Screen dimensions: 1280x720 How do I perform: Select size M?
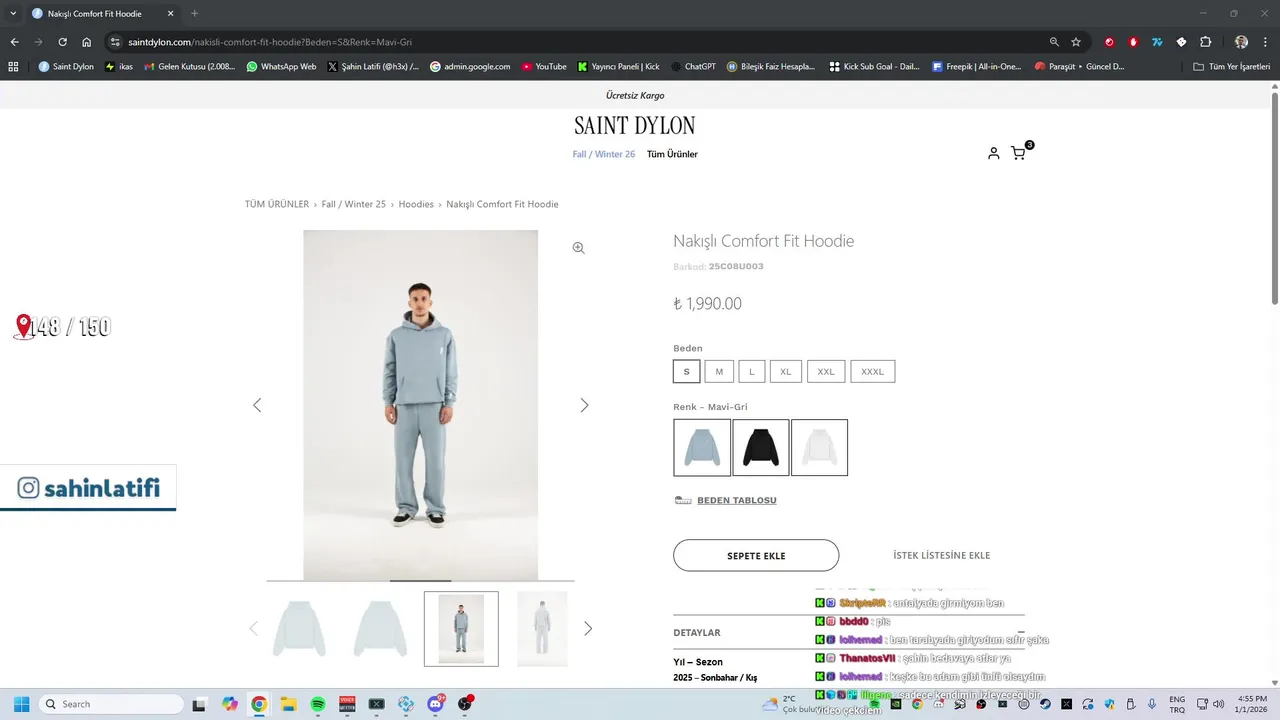(x=719, y=371)
